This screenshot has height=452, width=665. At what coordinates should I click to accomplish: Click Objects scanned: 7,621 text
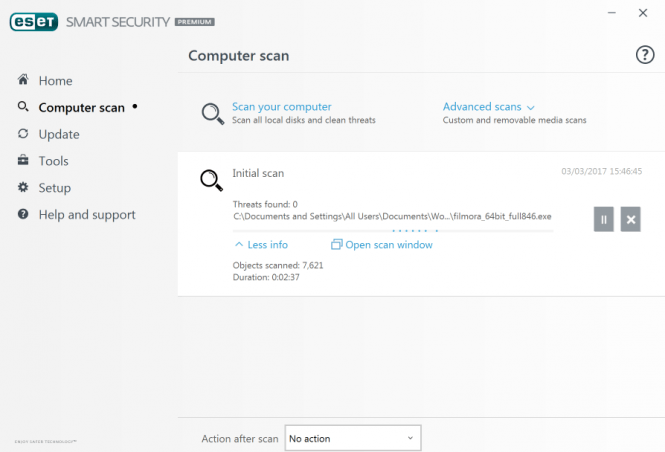pyautogui.click(x=278, y=265)
